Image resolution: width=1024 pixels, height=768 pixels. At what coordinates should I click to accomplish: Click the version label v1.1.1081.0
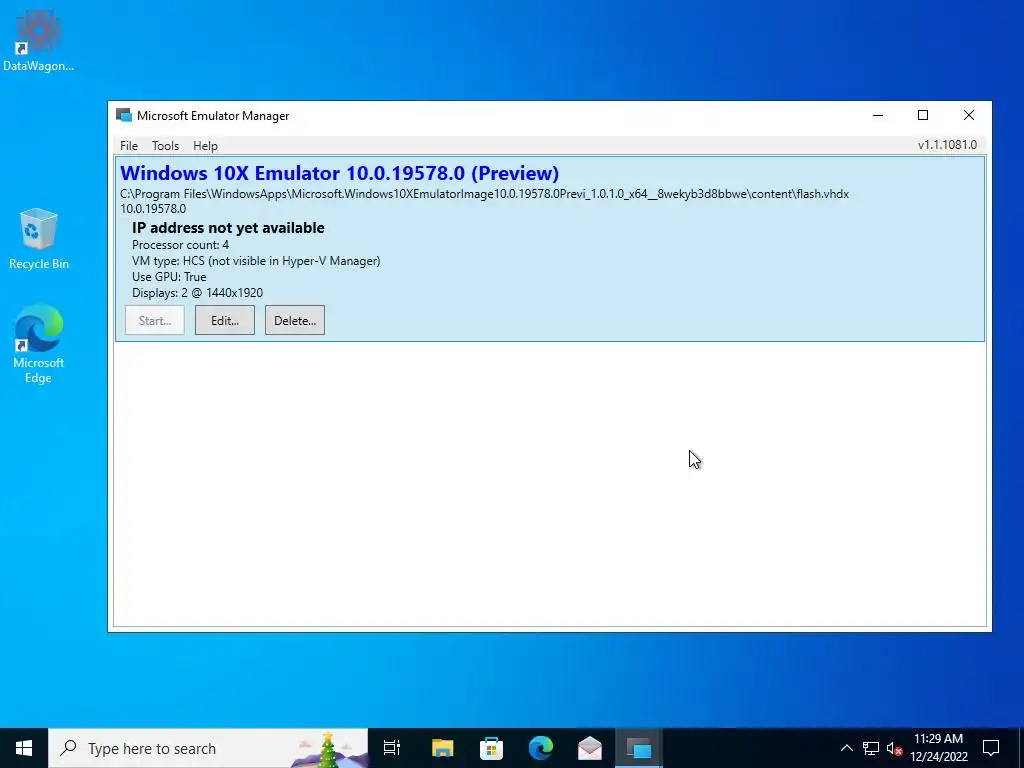[947, 145]
